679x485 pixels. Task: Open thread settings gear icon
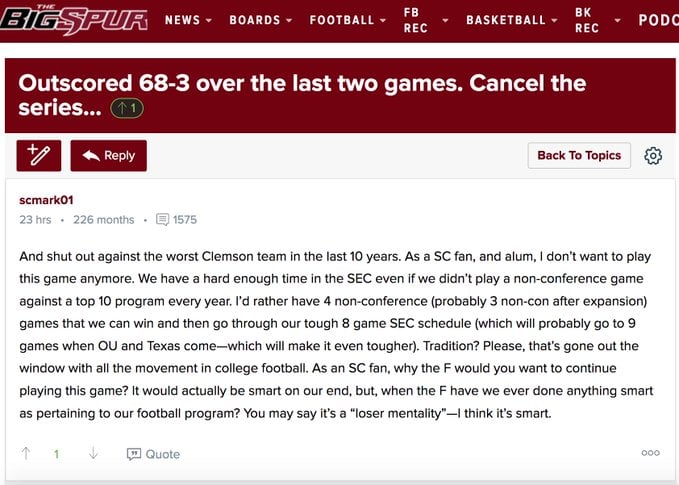pos(653,156)
